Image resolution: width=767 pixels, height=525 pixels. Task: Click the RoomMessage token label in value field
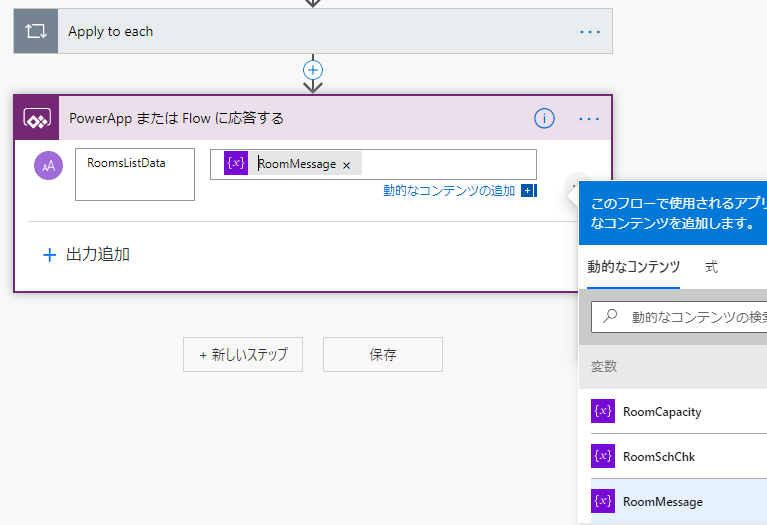pyautogui.click(x=297, y=164)
